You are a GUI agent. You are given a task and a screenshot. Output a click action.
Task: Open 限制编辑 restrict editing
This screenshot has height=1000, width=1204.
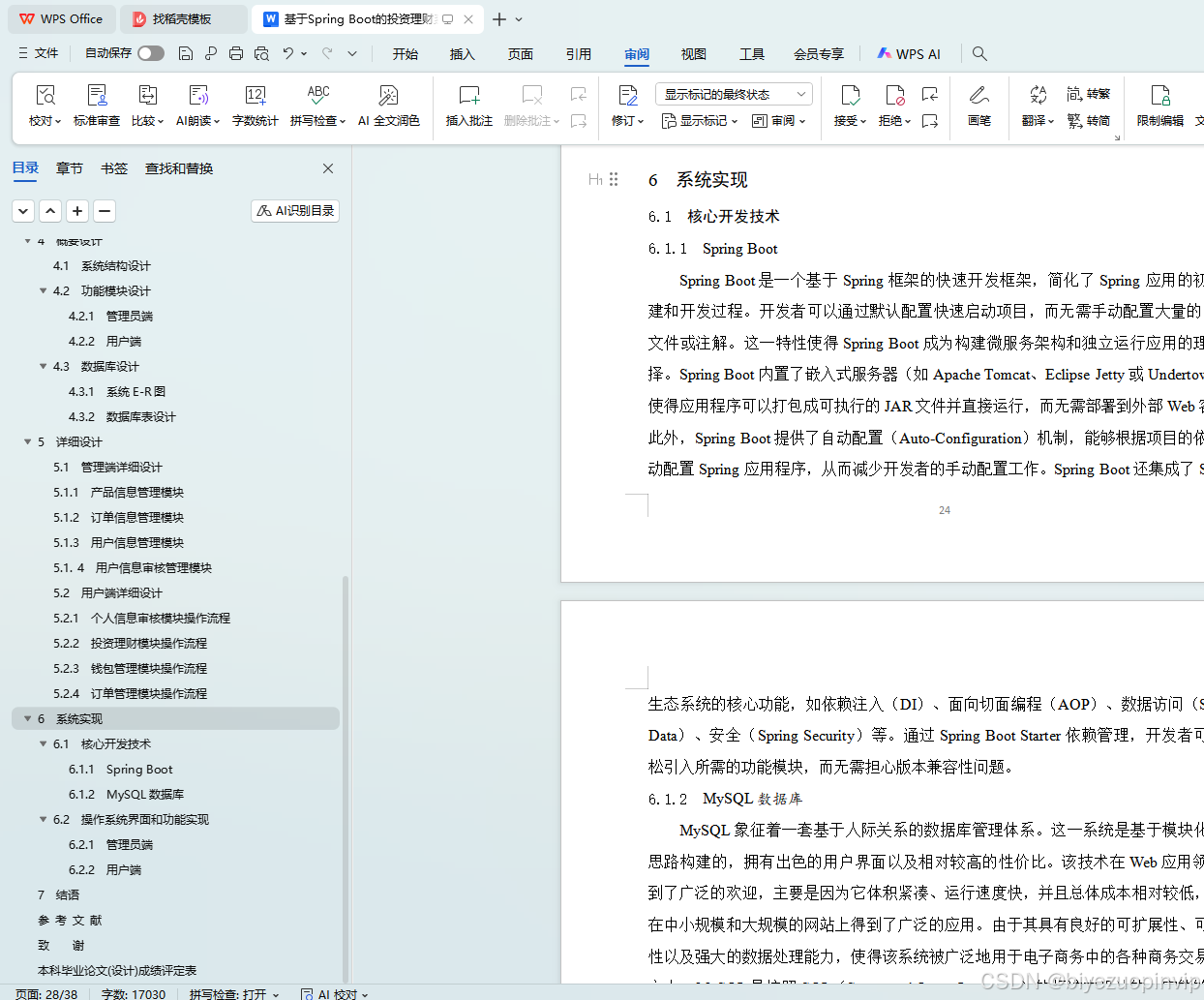point(1159,106)
